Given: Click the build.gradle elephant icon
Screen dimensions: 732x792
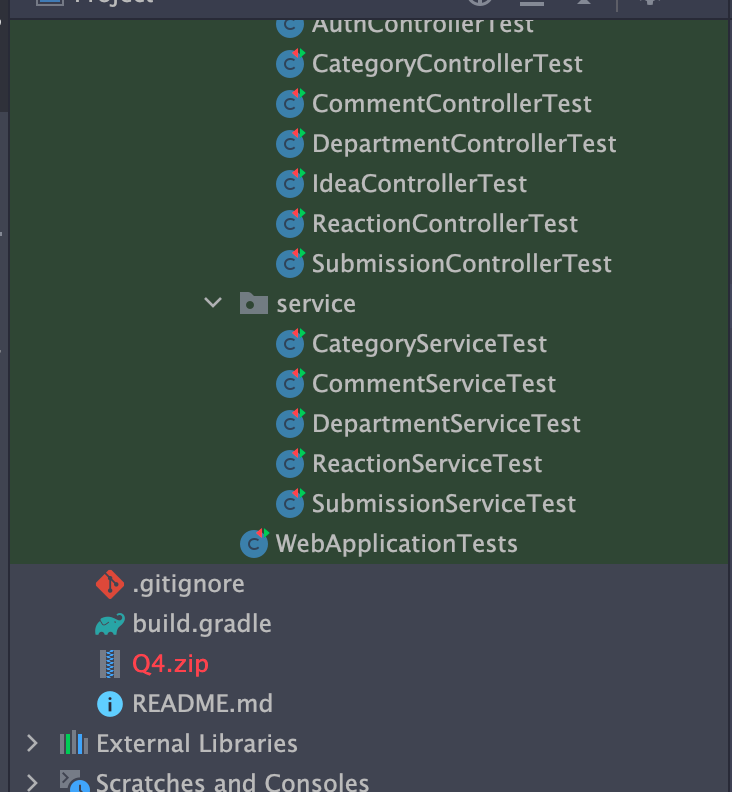Looking at the screenshot, I should 109,624.
